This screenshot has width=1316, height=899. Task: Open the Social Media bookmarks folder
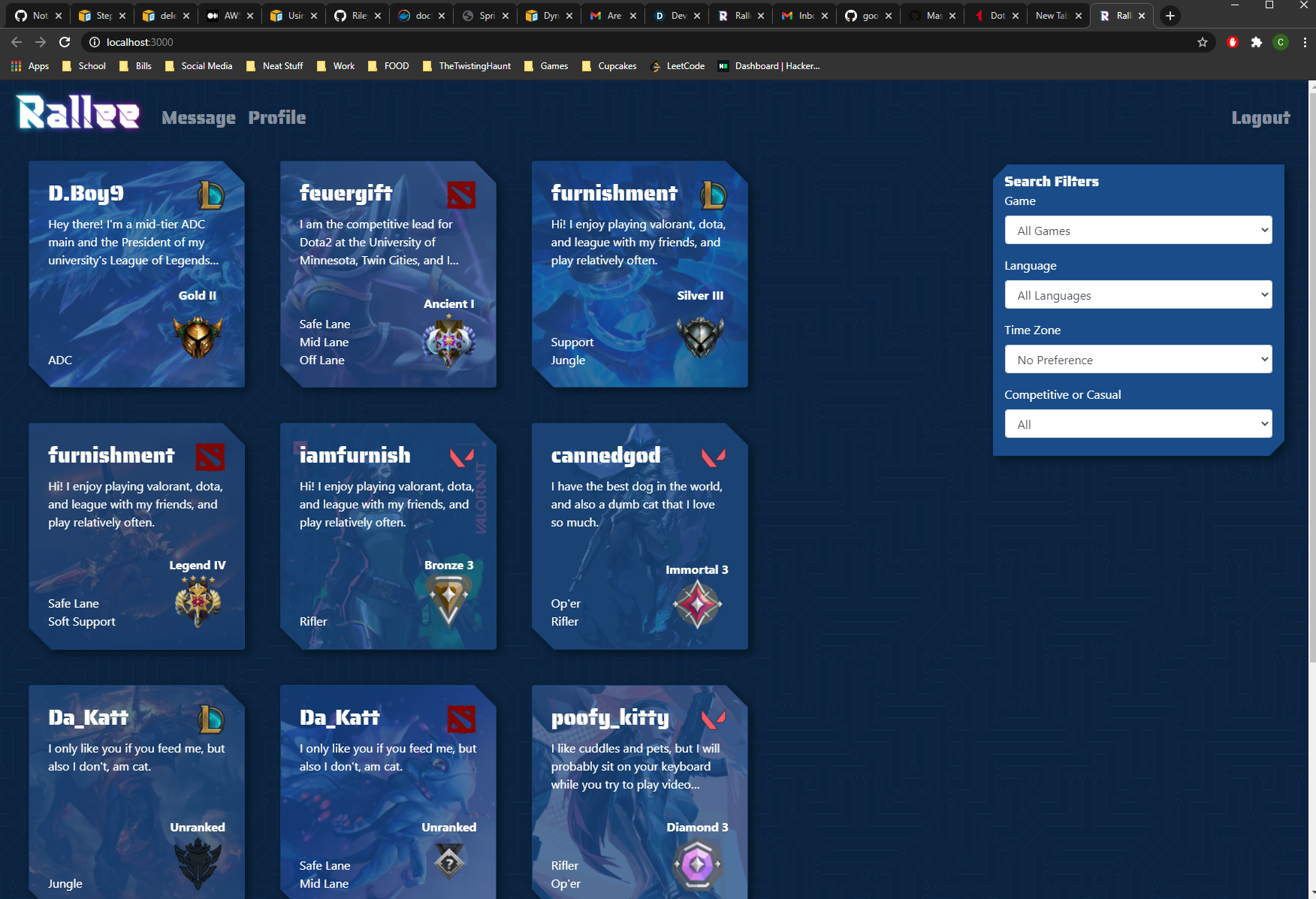[x=199, y=66]
